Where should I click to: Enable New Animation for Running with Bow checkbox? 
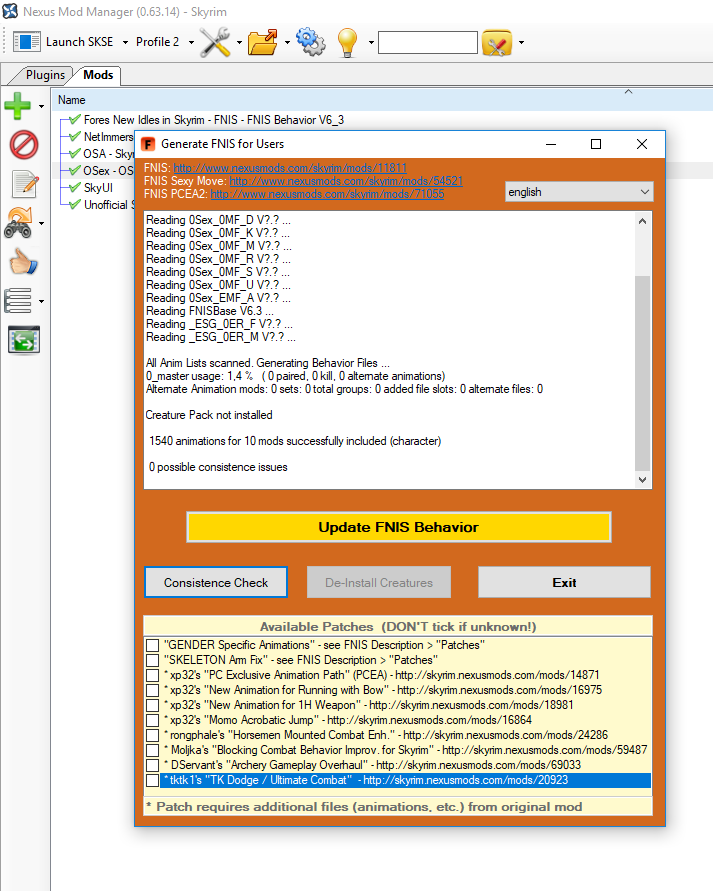(x=152, y=690)
